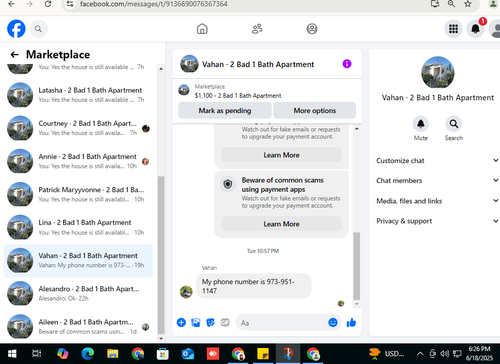Open more actions with the blue plus icon
The width and height of the screenshot is (500, 364).
click(181, 322)
